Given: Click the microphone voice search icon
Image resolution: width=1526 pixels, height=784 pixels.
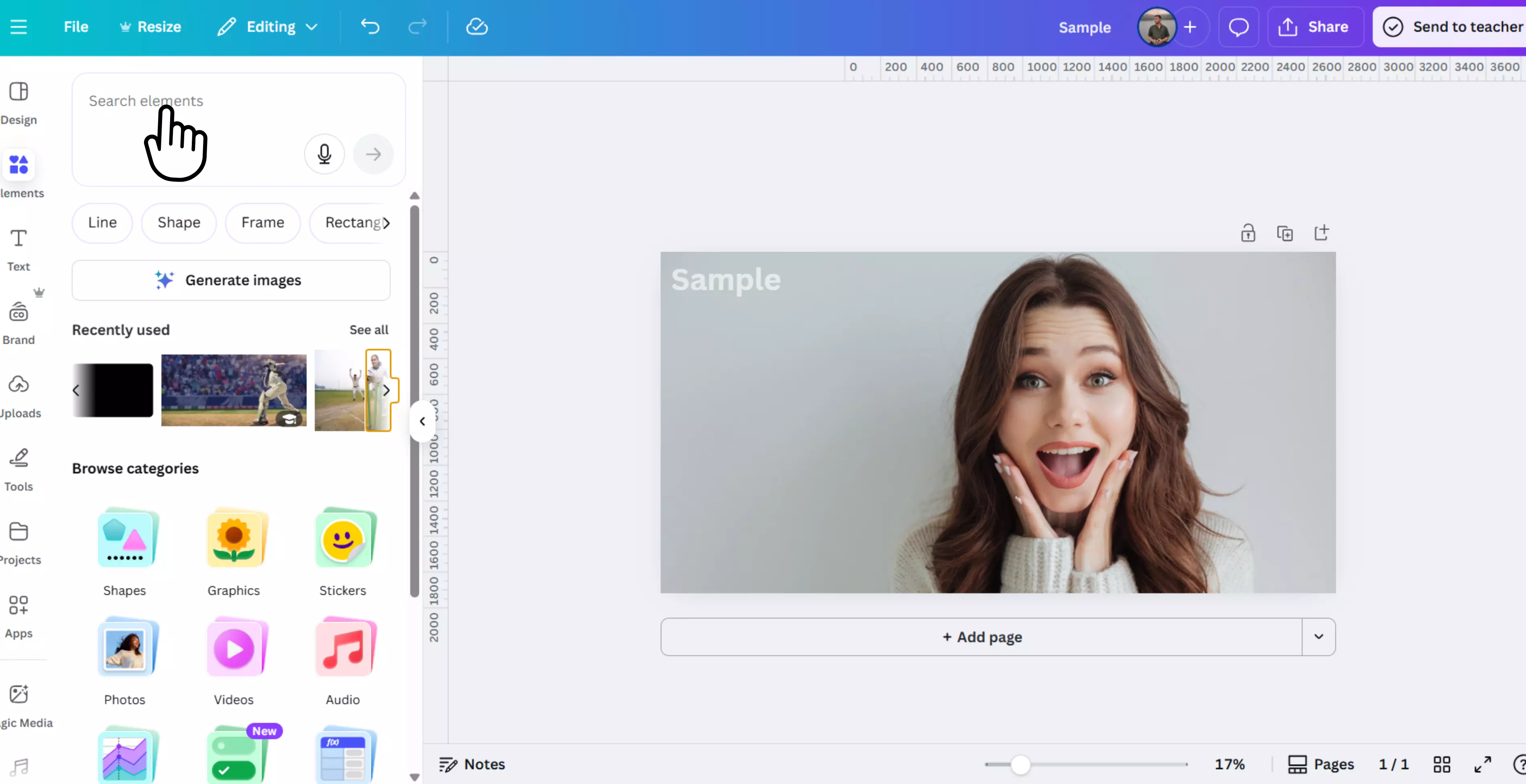Looking at the screenshot, I should point(324,154).
